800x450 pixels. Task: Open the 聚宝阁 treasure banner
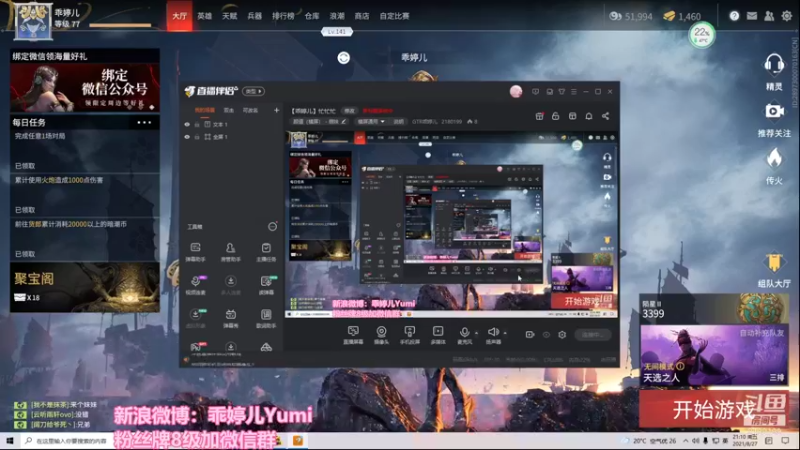pos(85,287)
